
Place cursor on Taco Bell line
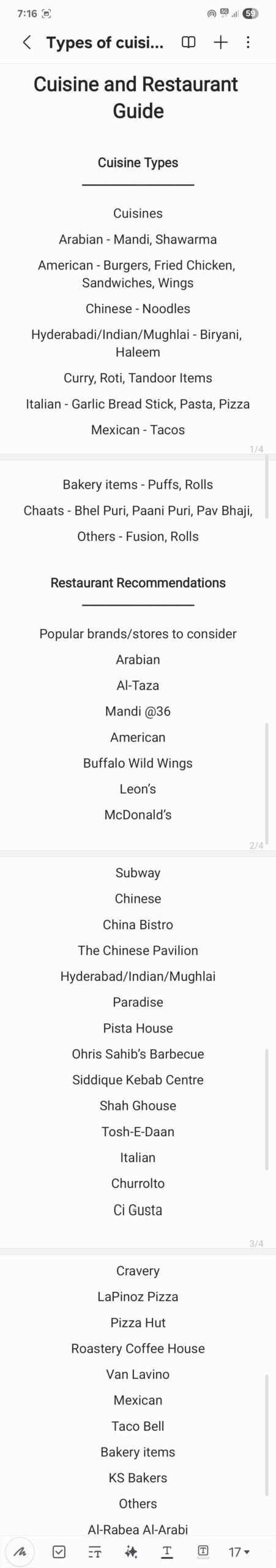click(138, 1426)
